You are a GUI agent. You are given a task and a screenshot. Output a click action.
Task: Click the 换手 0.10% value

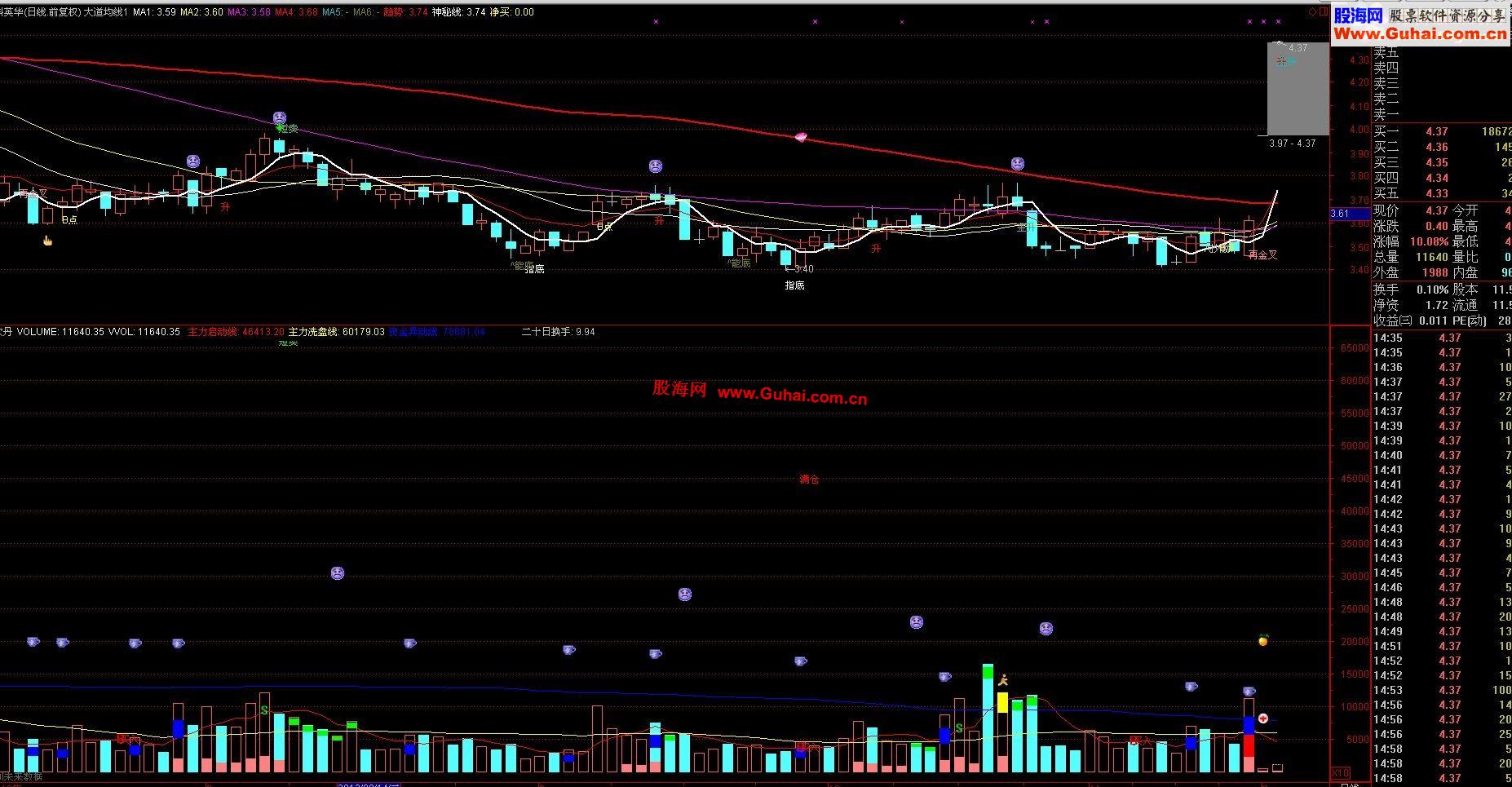[x=1433, y=290]
